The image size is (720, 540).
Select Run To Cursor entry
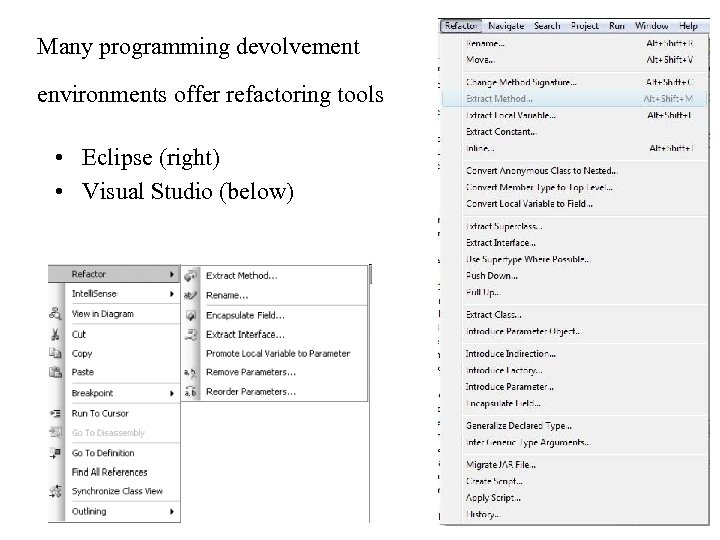[114, 413]
